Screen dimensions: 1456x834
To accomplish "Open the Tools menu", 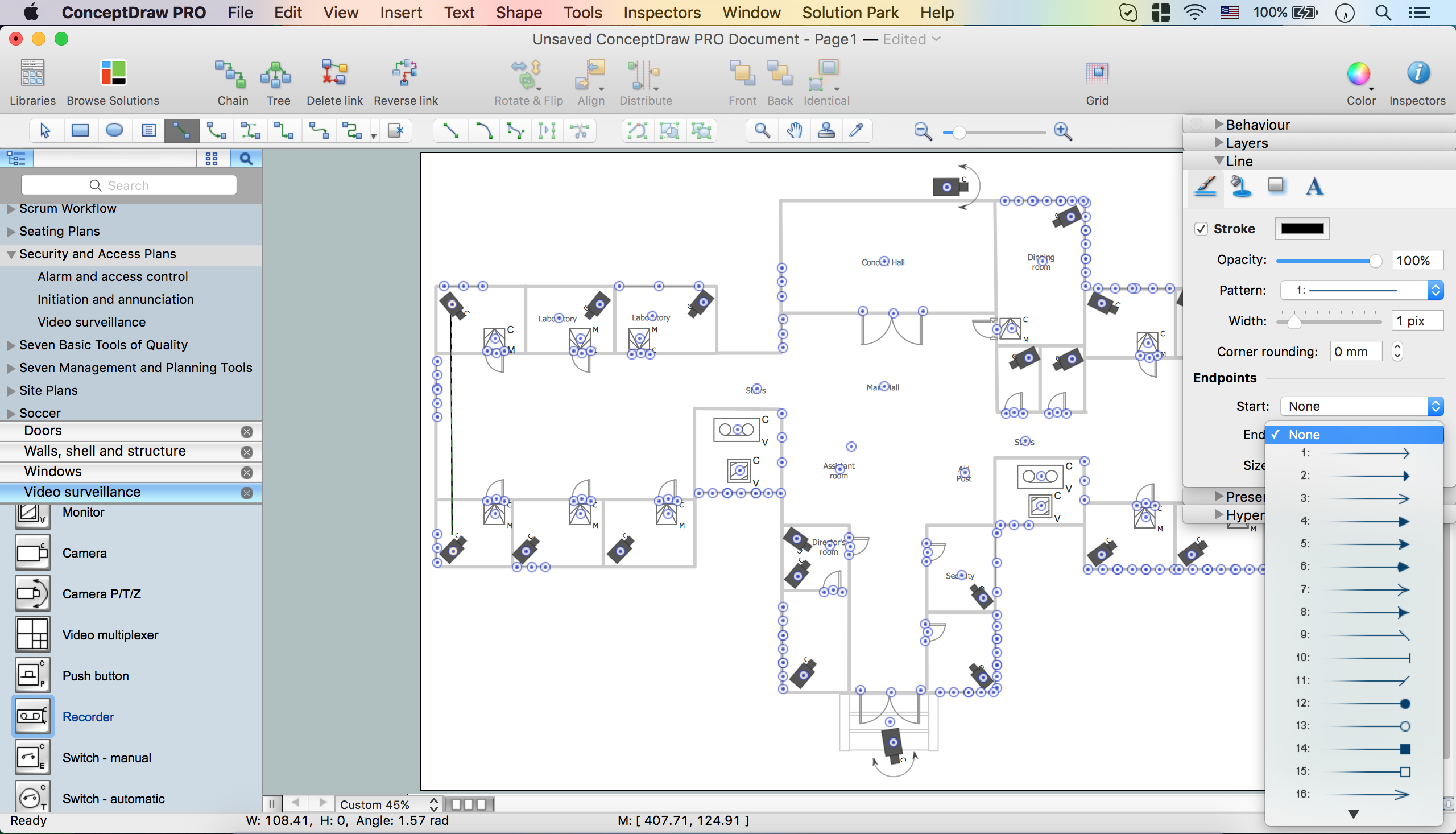I will click(582, 13).
